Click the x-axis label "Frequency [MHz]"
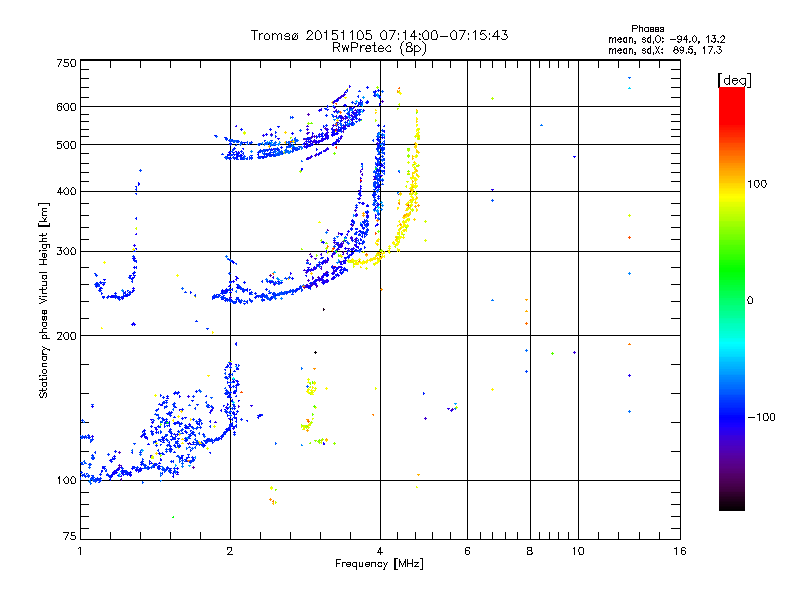This screenshot has height=600, width=800. [x=379, y=563]
